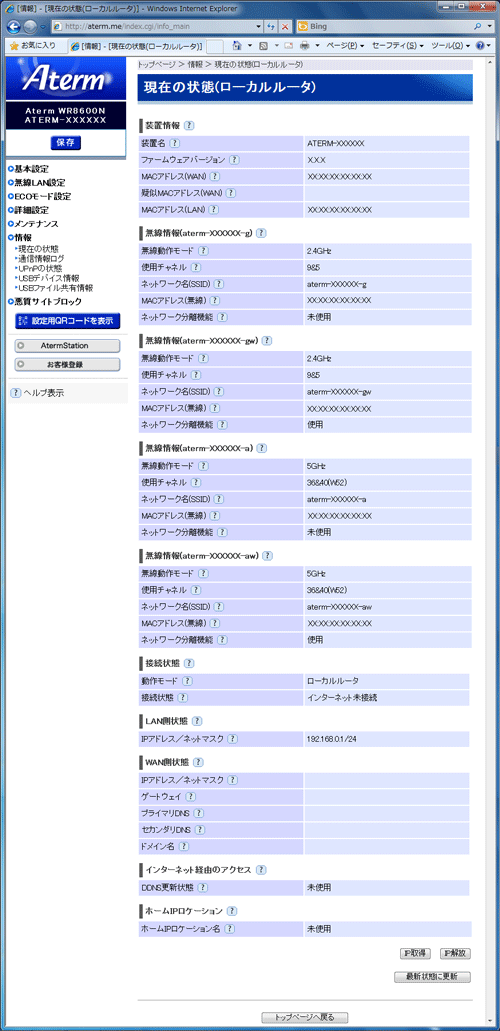Open help icon beside DDNS更新状態
The image size is (500, 1031).
(203, 888)
